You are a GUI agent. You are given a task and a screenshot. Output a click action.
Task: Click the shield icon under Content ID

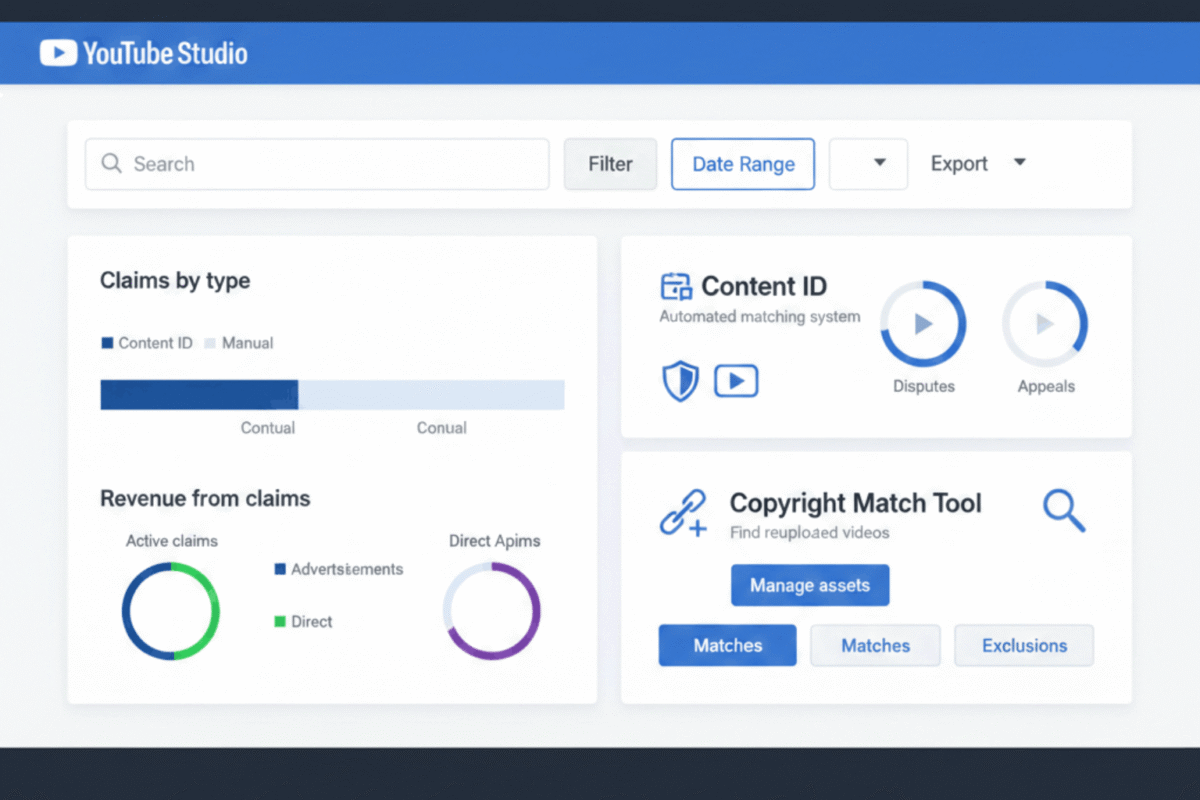pos(680,381)
